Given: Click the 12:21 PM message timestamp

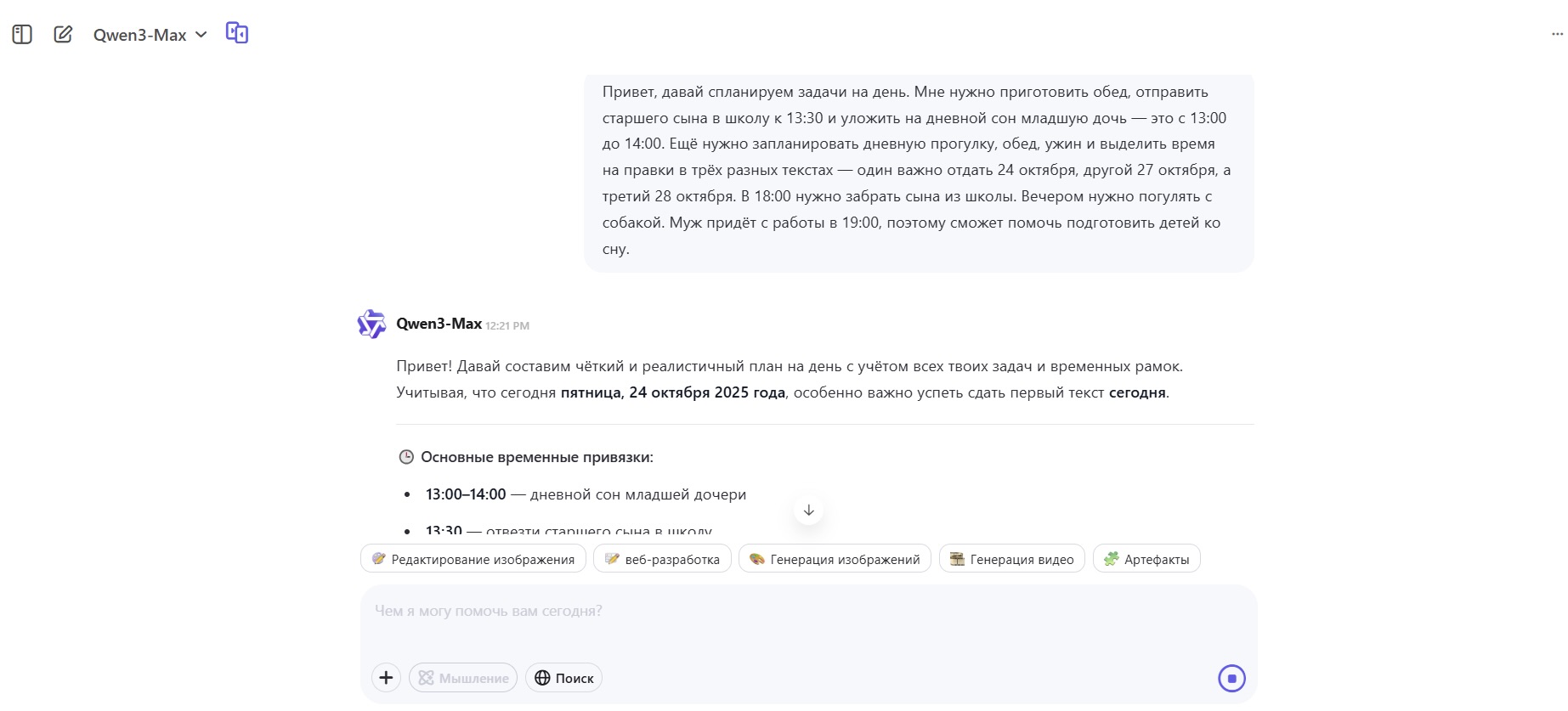Looking at the screenshot, I should click(x=507, y=325).
